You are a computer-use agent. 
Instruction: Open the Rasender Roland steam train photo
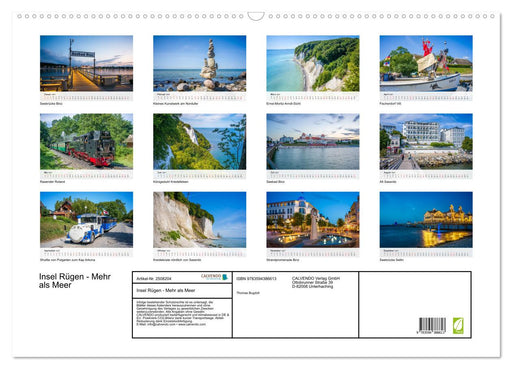tap(86, 142)
